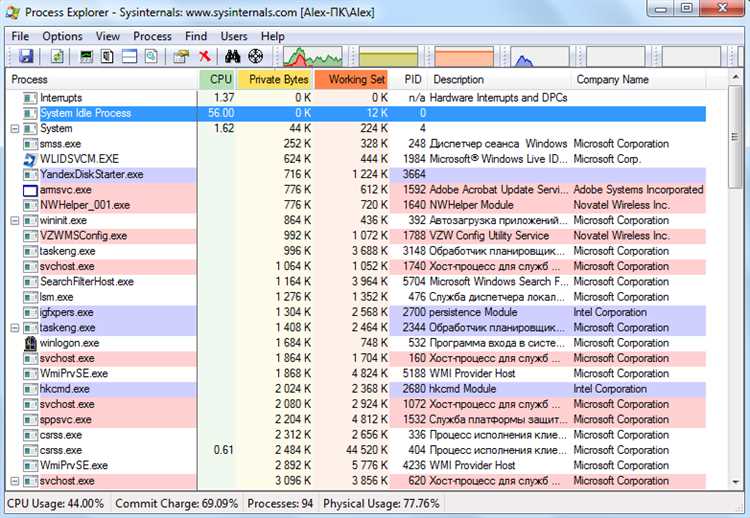
Task: Open the Process menu
Action: tap(152, 36)
